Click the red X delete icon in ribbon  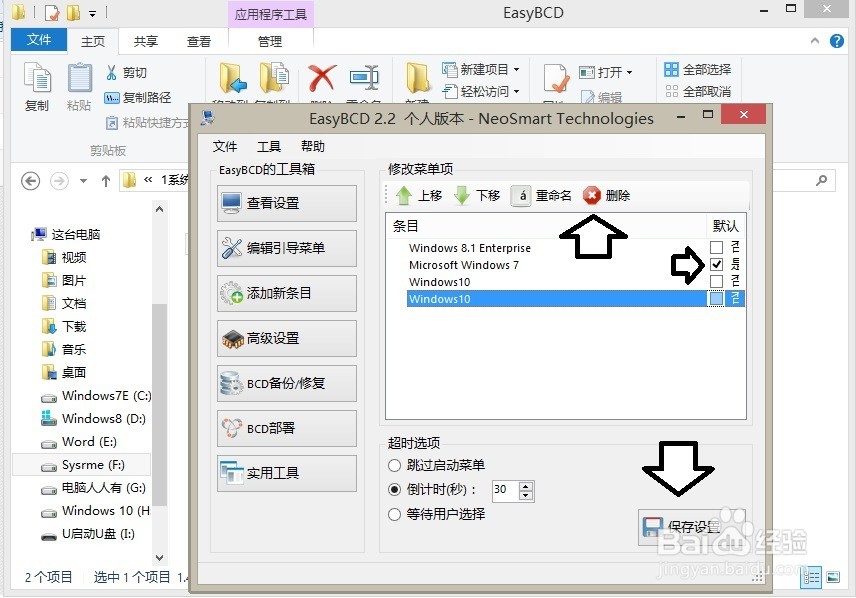(x=322, y=77)
